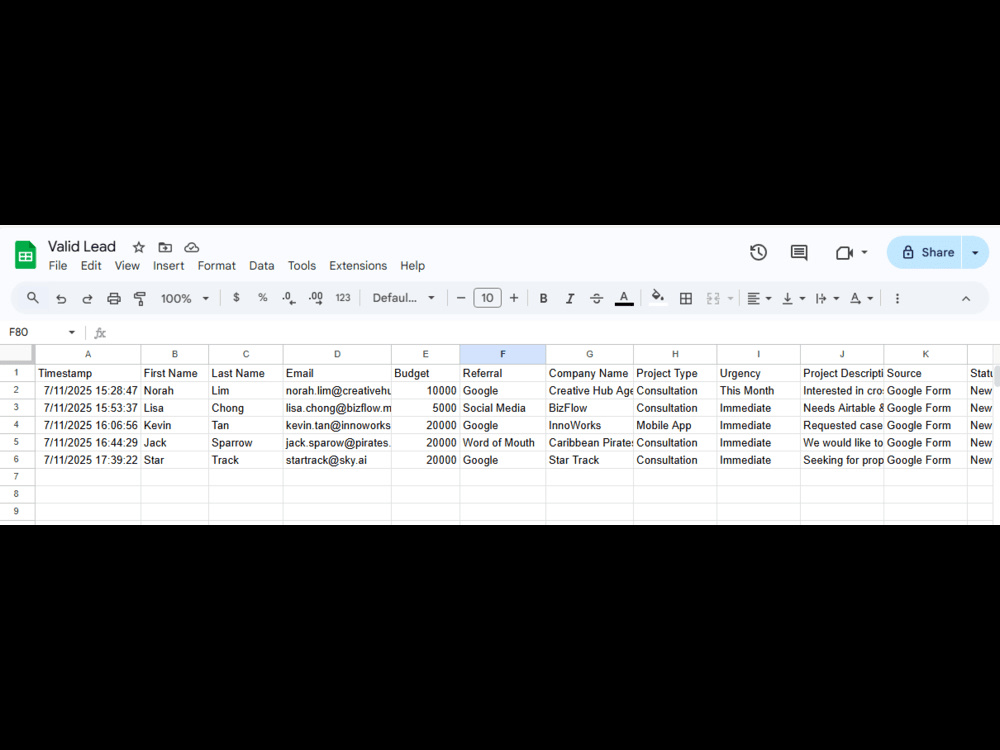Open the Extensions menu
1000x750 pixels.
pyautogui.click(x=358, y=266)
